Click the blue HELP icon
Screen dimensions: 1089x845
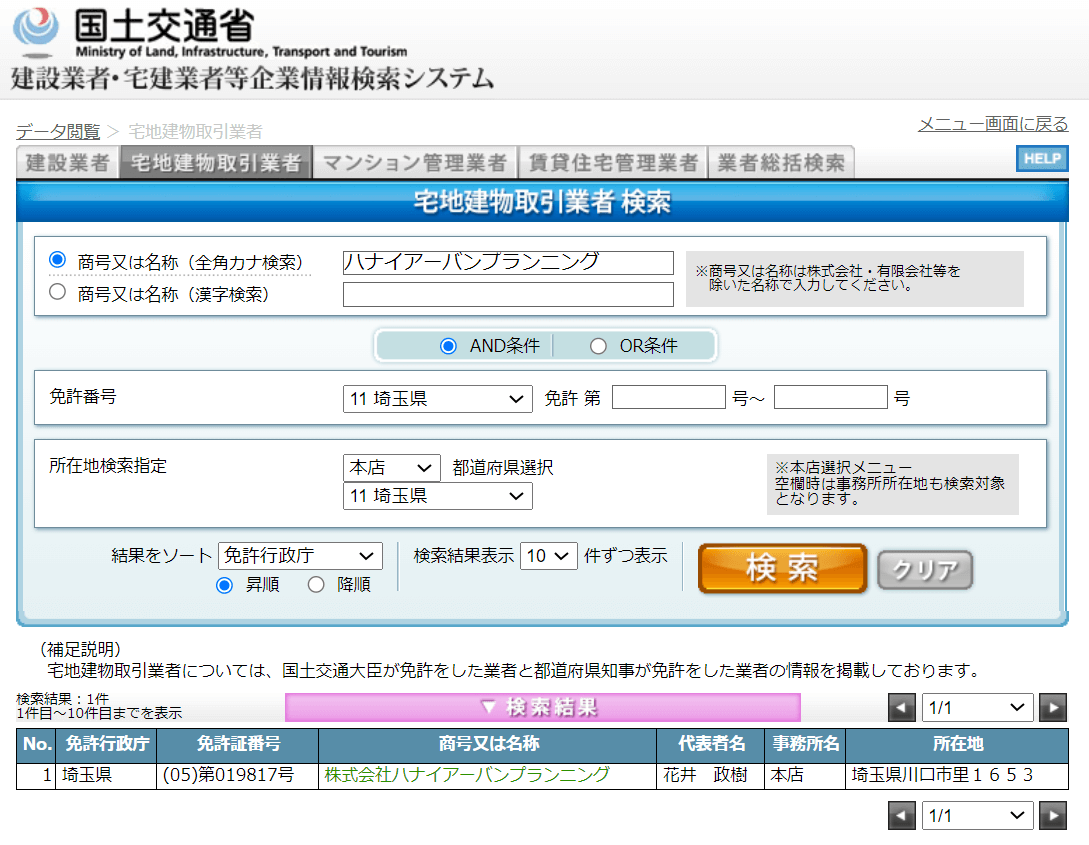tap(1041, 159)
